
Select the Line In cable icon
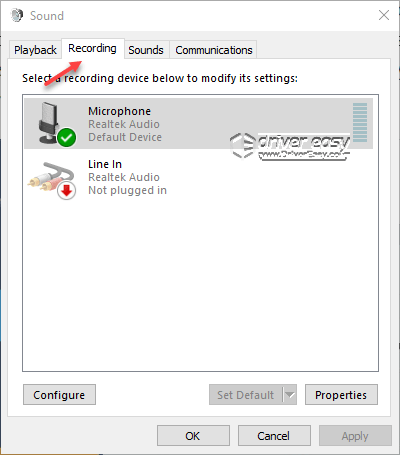pyautogui.click(x=51, y=177)
